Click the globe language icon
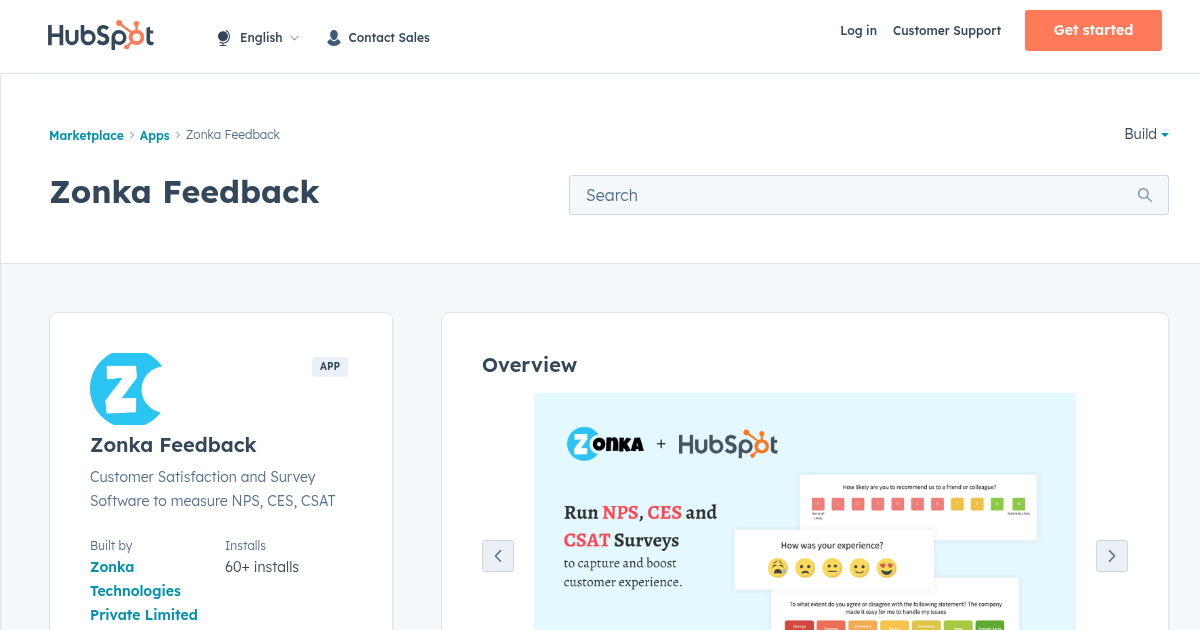The height and width of the screenshot is (630, 1200). coord(224,38)
